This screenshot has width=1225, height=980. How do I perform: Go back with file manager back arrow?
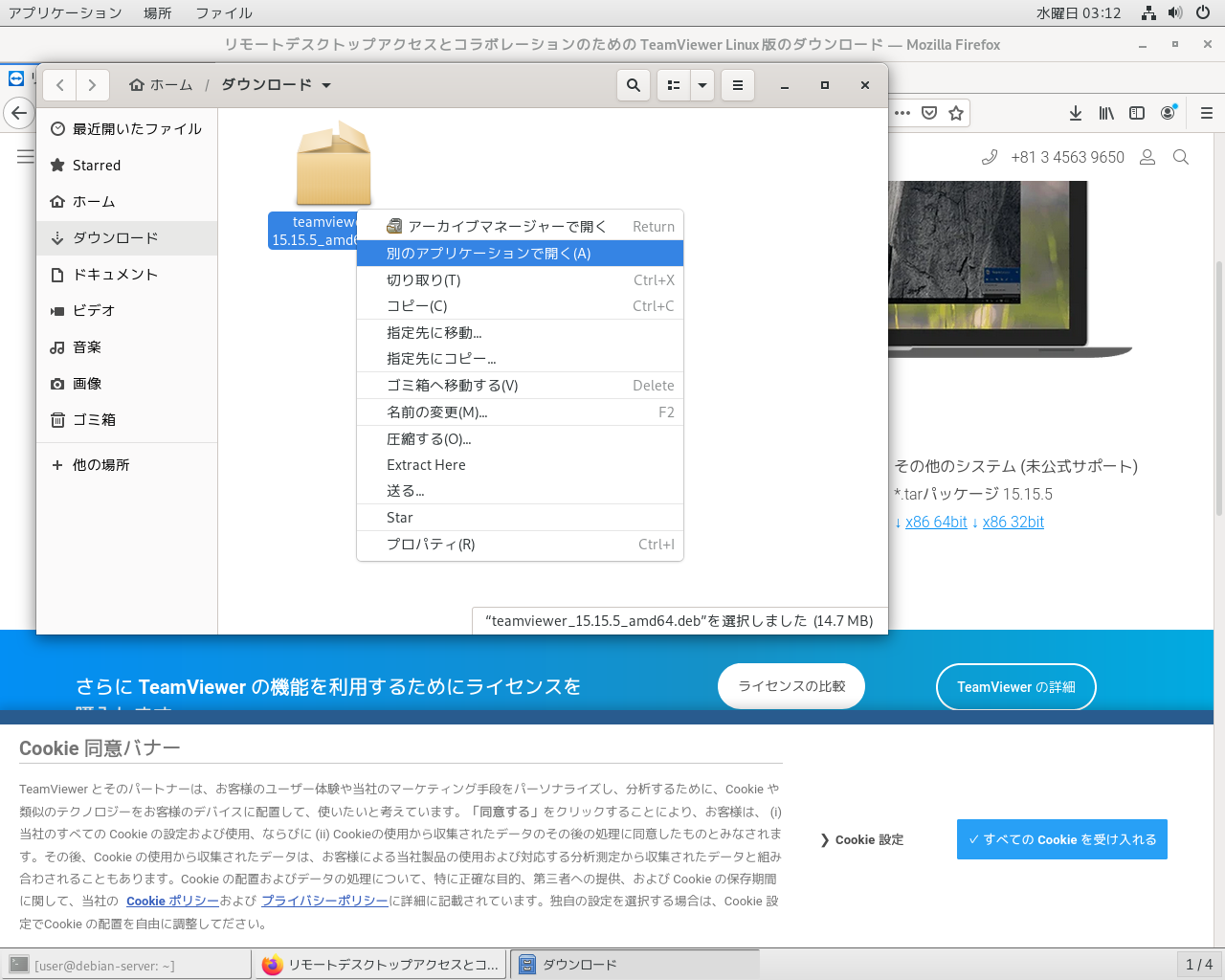tap(60, 85)
